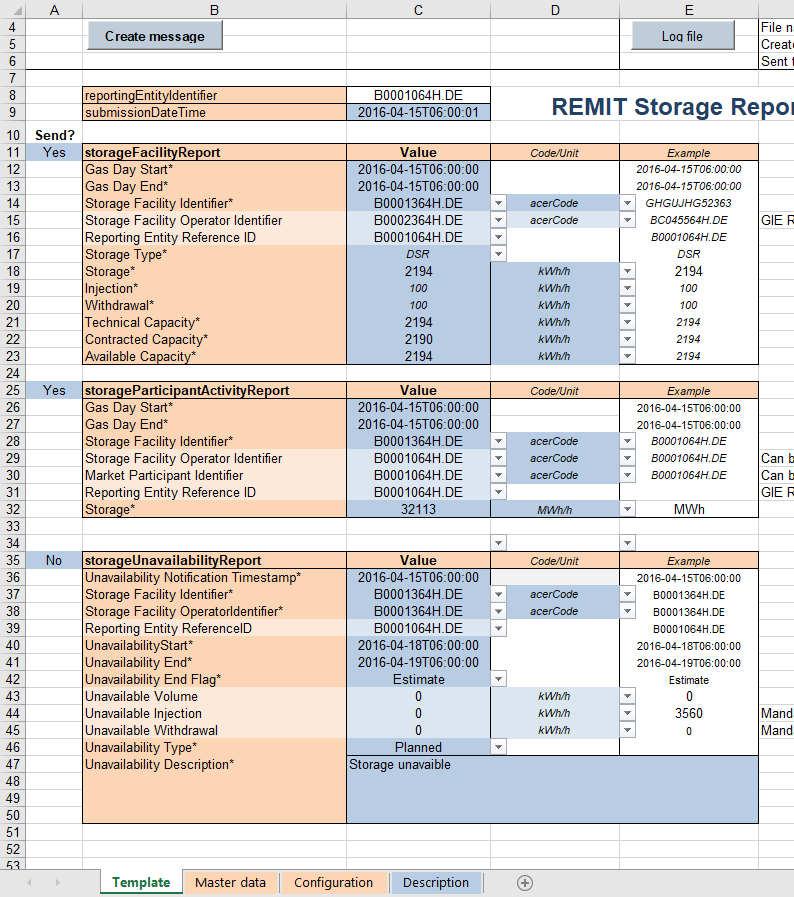This screenshot has width=794, height=897.
Task: Click the Log file button
Action: (682, 36)
